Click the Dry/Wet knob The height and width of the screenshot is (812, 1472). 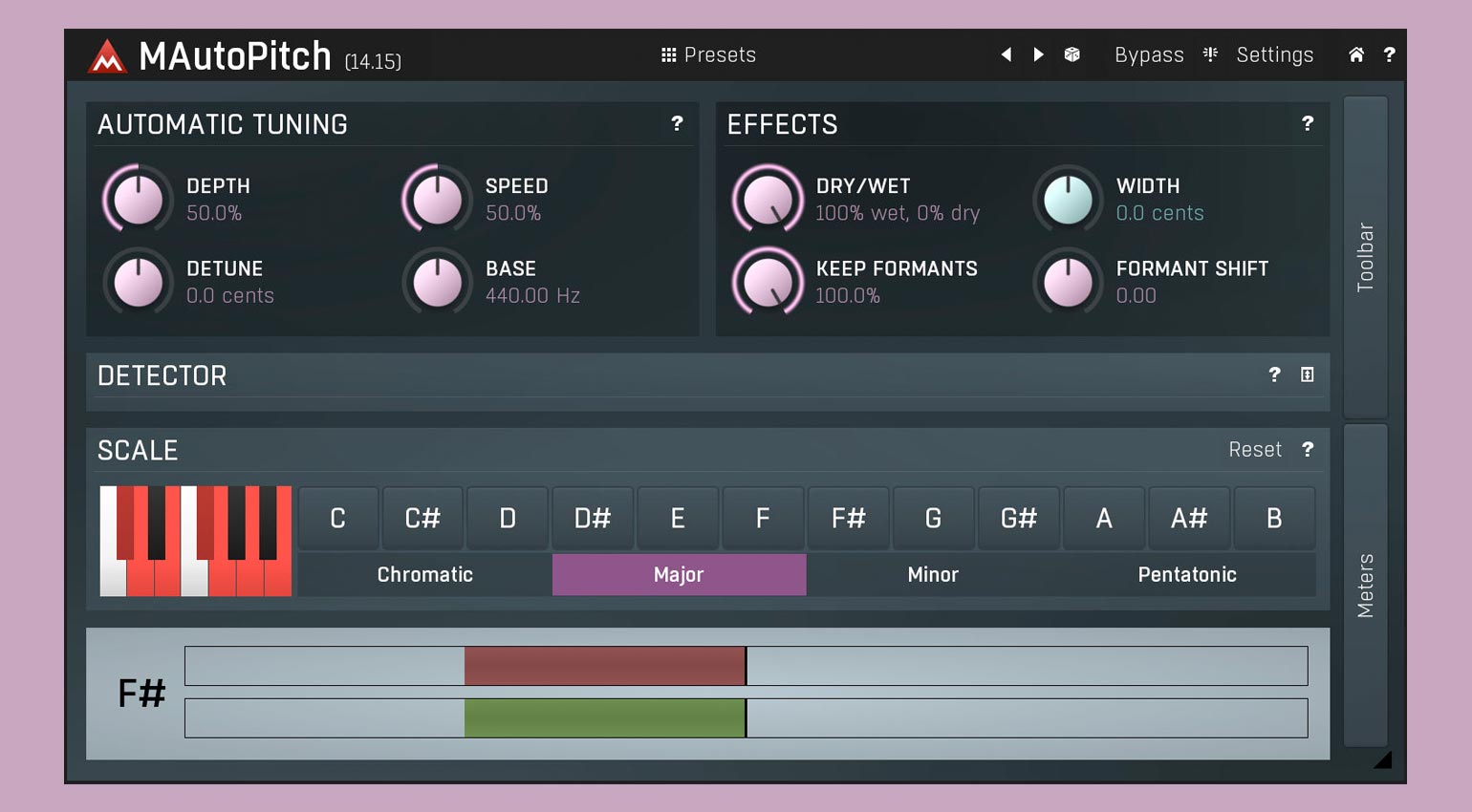pyautogui.click(x=768, y=199)
